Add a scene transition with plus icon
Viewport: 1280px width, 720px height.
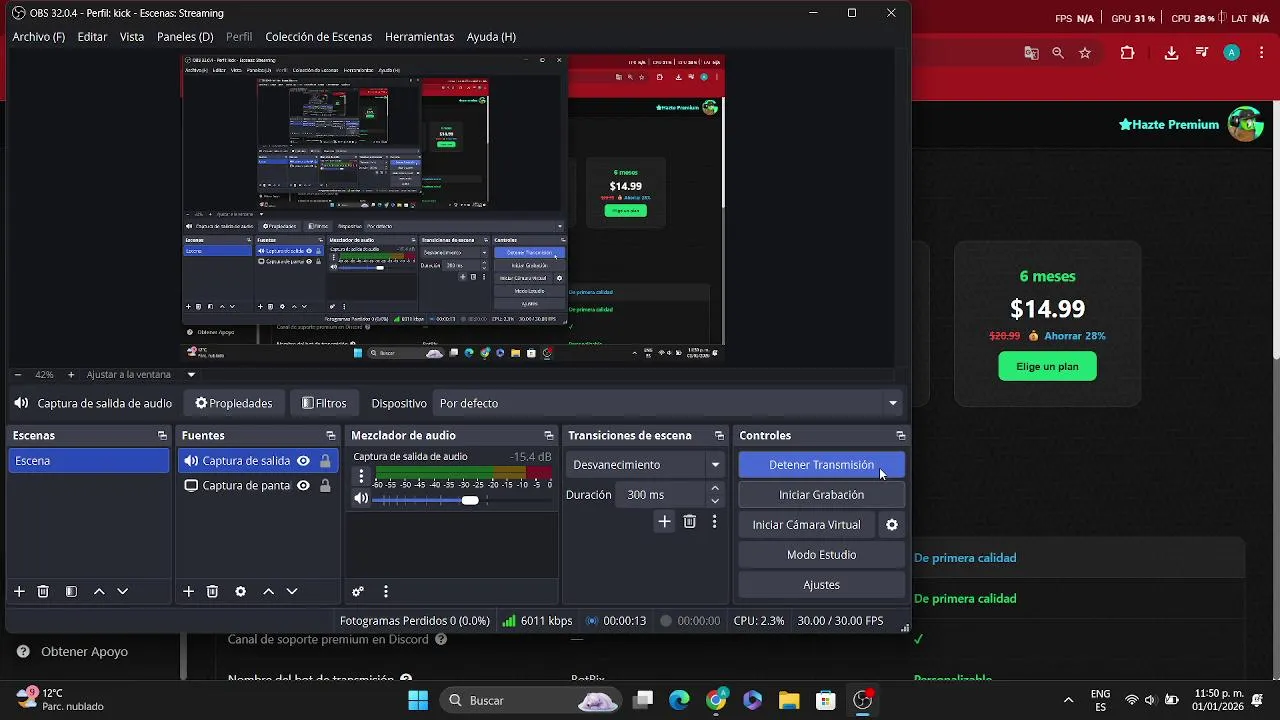click(664, 522)
